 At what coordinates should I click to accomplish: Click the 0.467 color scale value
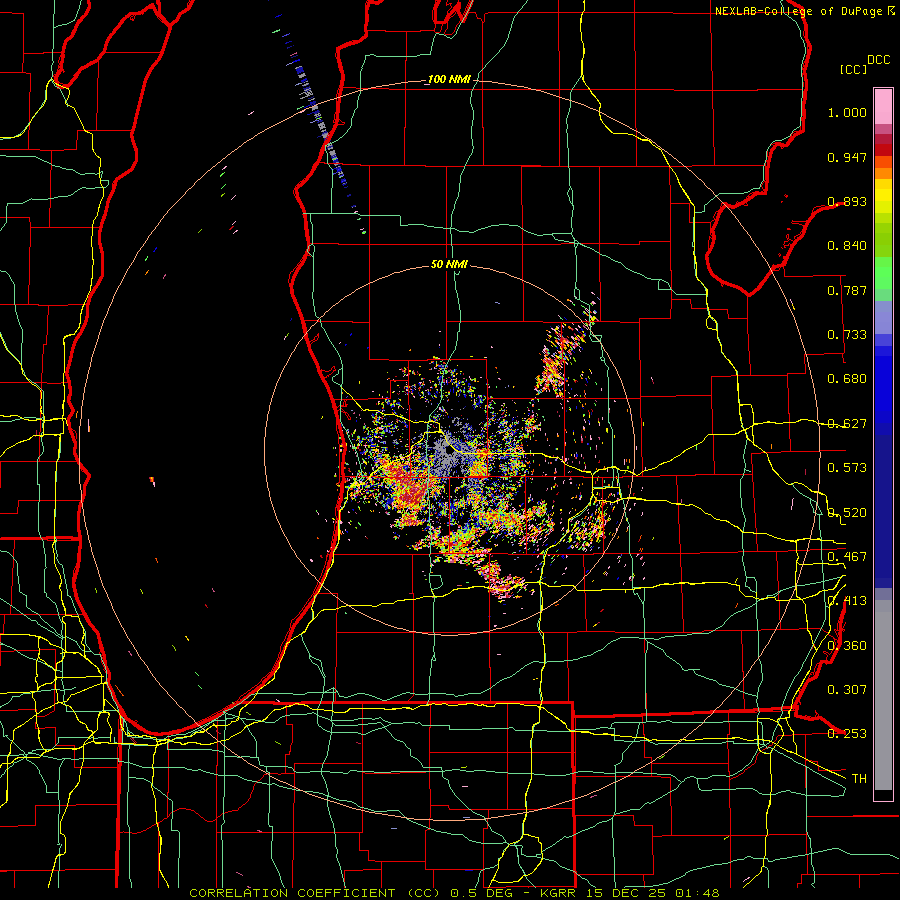[847, 557]
